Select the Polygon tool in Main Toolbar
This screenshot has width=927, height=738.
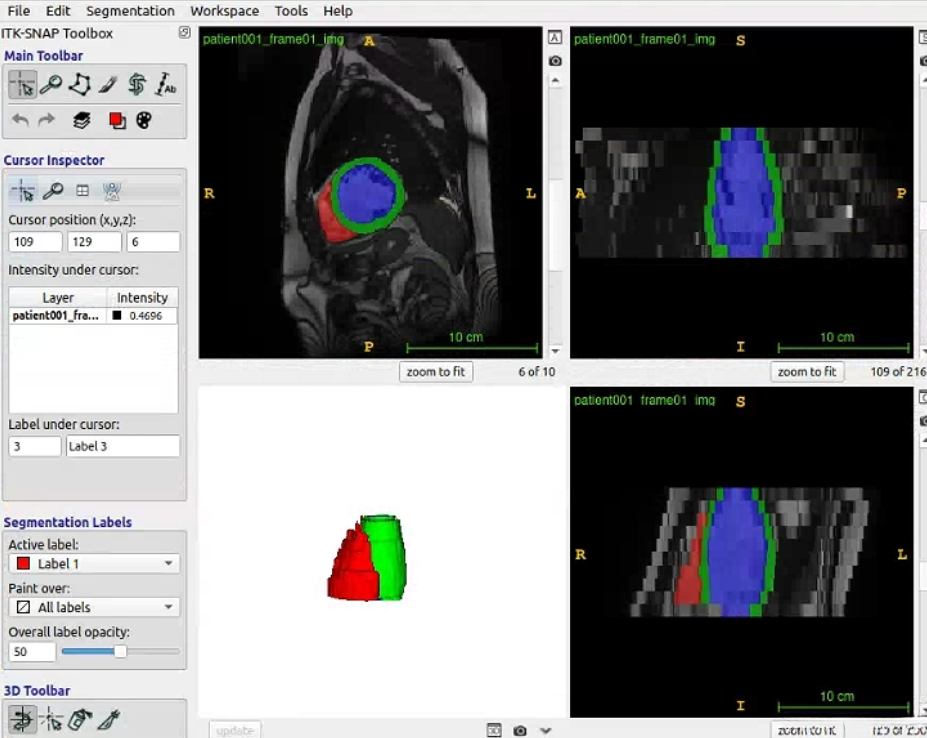click(x=79, y=85)
